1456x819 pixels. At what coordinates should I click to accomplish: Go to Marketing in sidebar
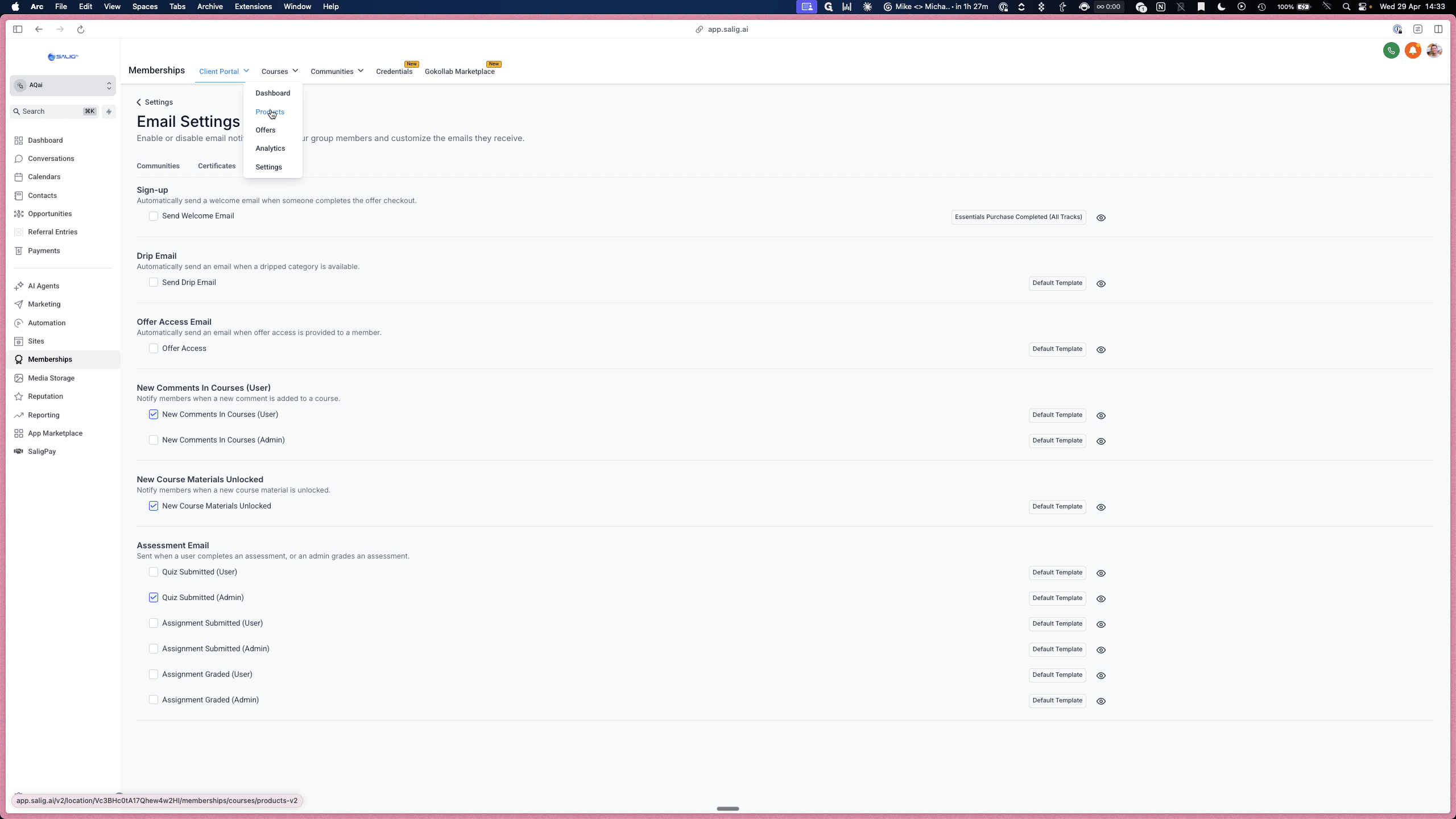point(44,304)
